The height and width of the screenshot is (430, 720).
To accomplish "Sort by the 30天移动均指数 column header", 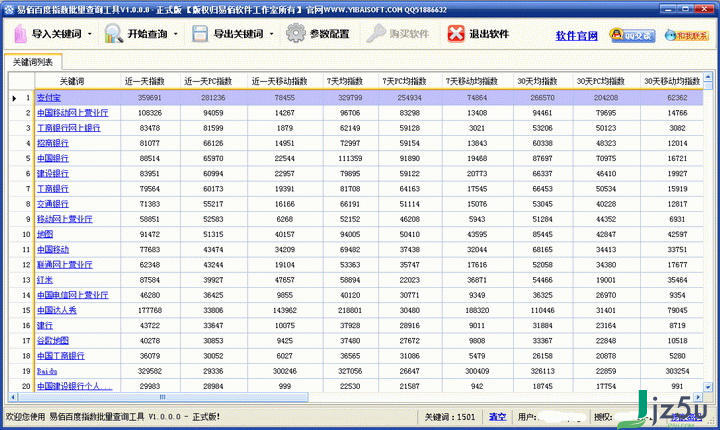I will [672, 81].
